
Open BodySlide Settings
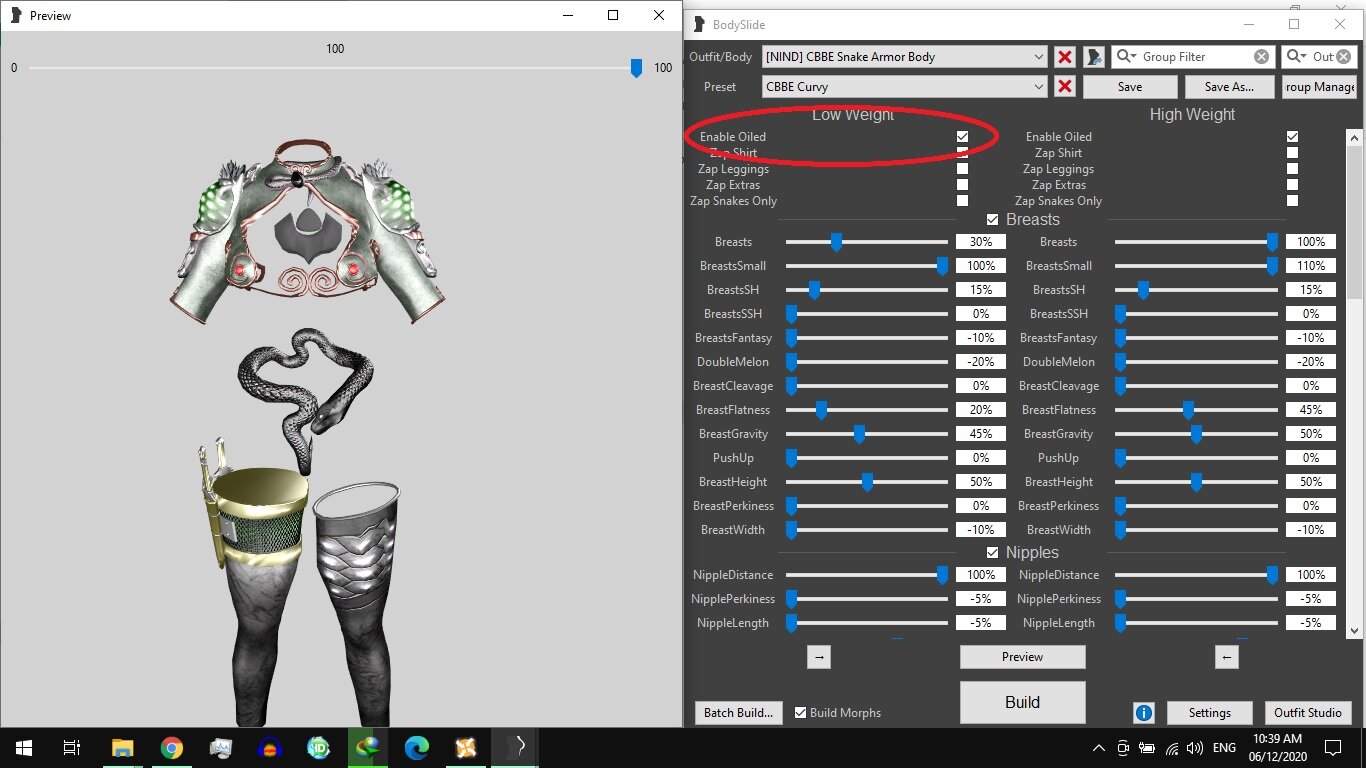1209,713
